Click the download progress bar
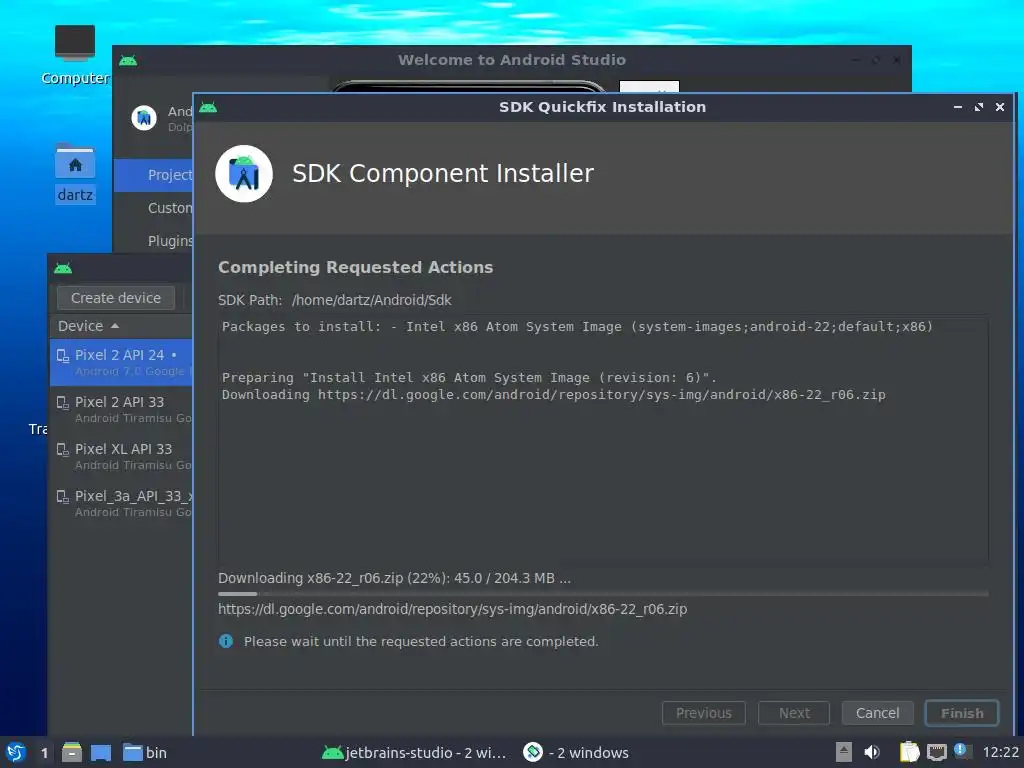 pos(603,594)
